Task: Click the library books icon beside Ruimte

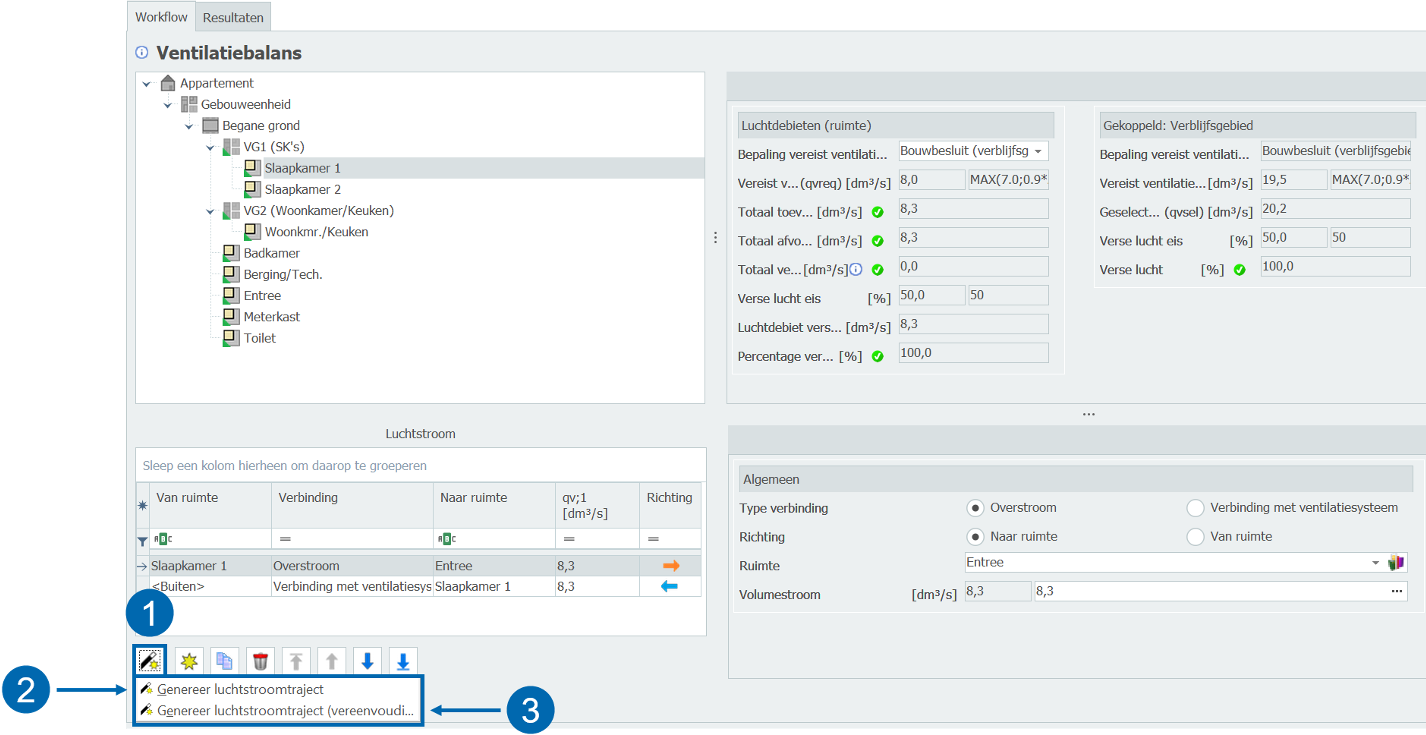Action: tap(1397, 563)
